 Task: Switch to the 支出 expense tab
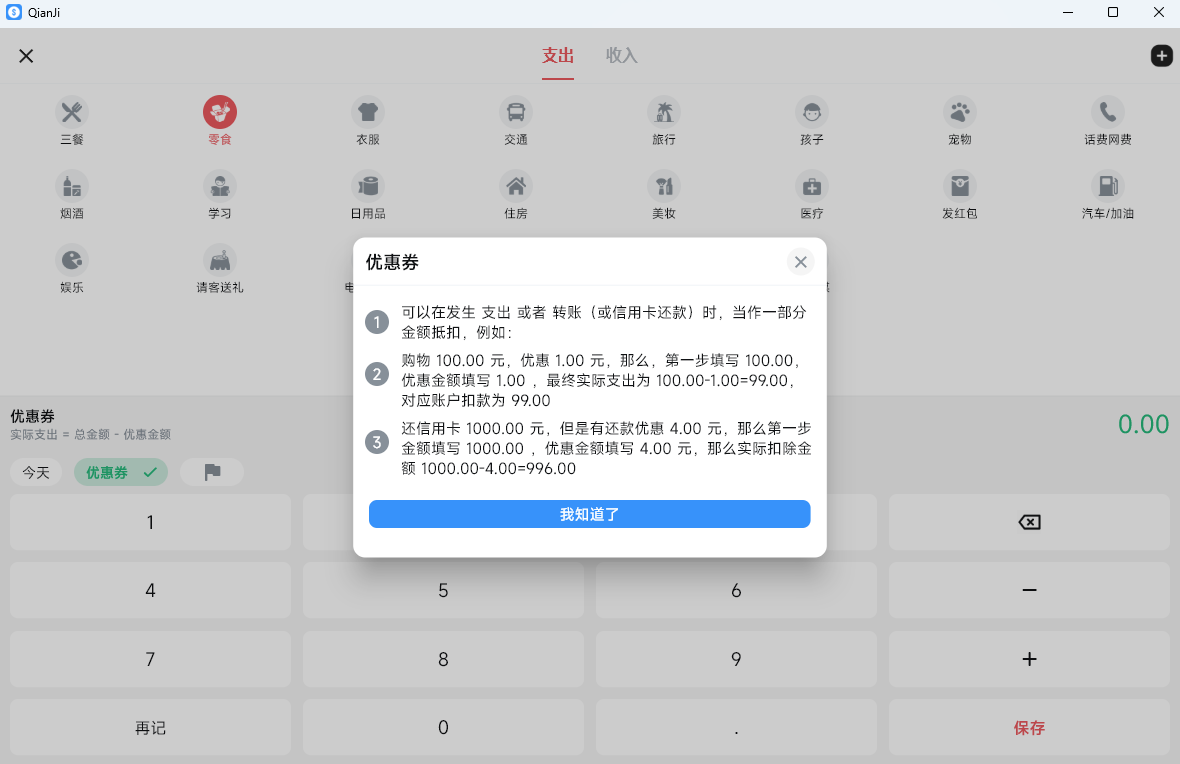(x=558, y=56)
